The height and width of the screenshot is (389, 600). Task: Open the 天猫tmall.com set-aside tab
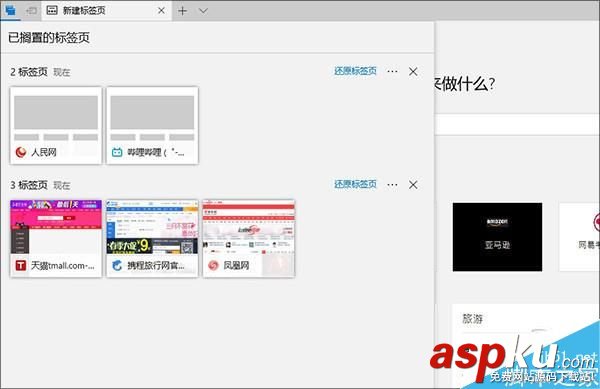tap(56, 238)
